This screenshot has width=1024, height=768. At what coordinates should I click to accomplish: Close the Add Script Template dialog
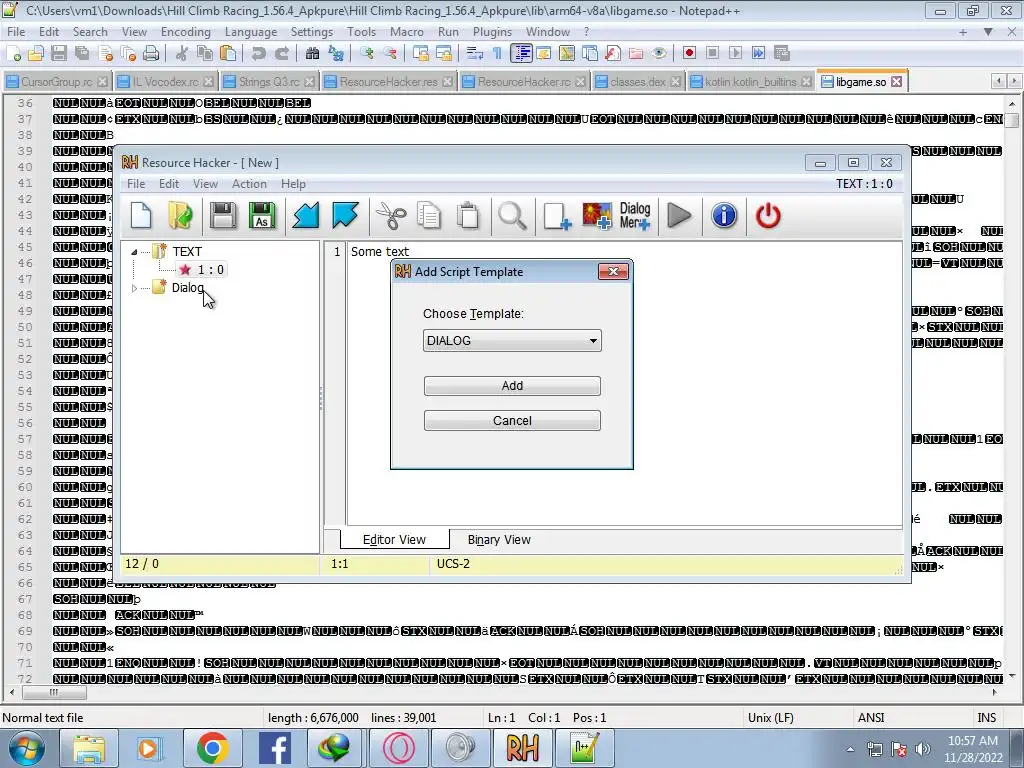613,272
